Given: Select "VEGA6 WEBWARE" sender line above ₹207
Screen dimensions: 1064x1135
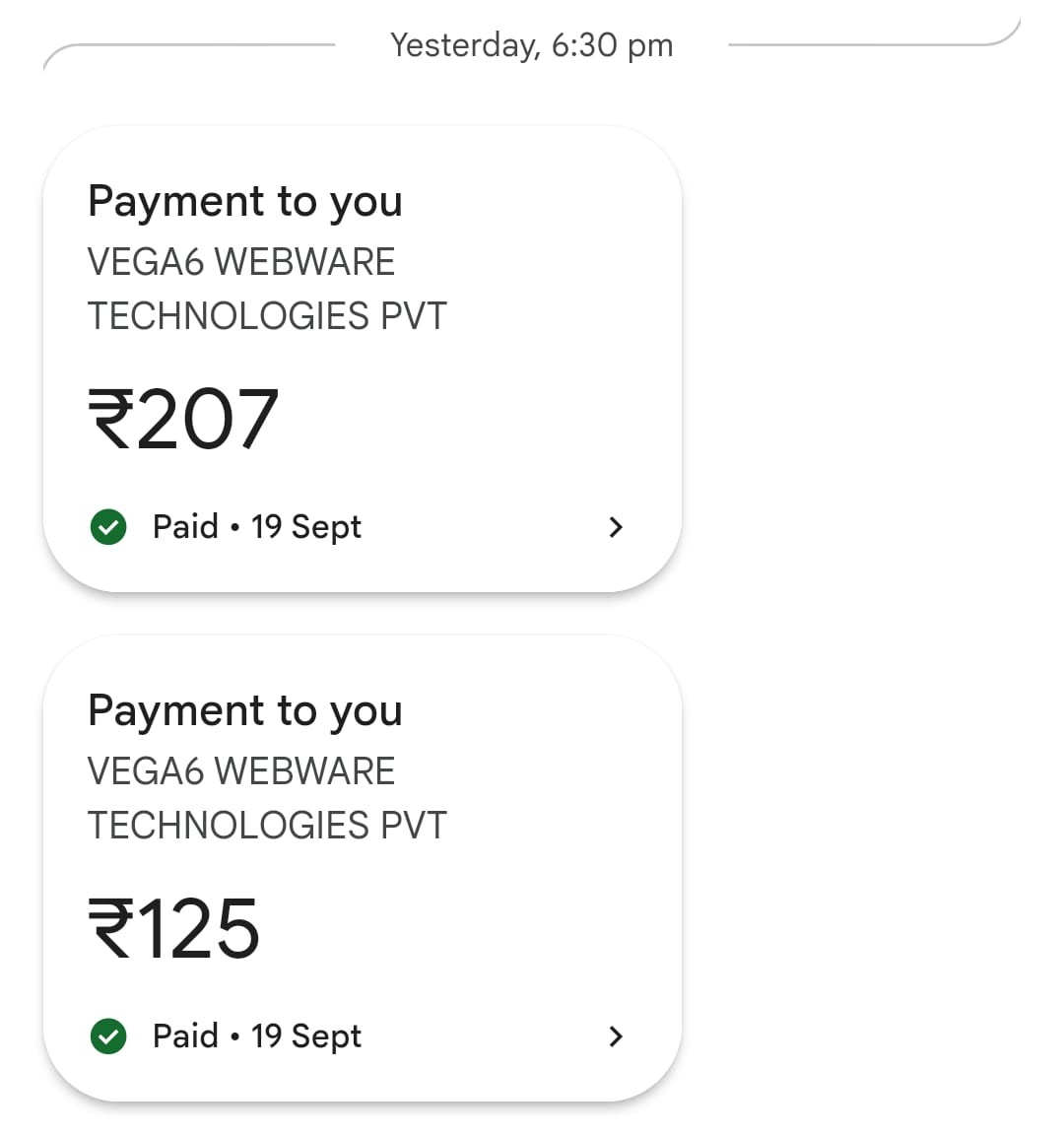Looking at the screenshot, I should (x=241, y=262).
